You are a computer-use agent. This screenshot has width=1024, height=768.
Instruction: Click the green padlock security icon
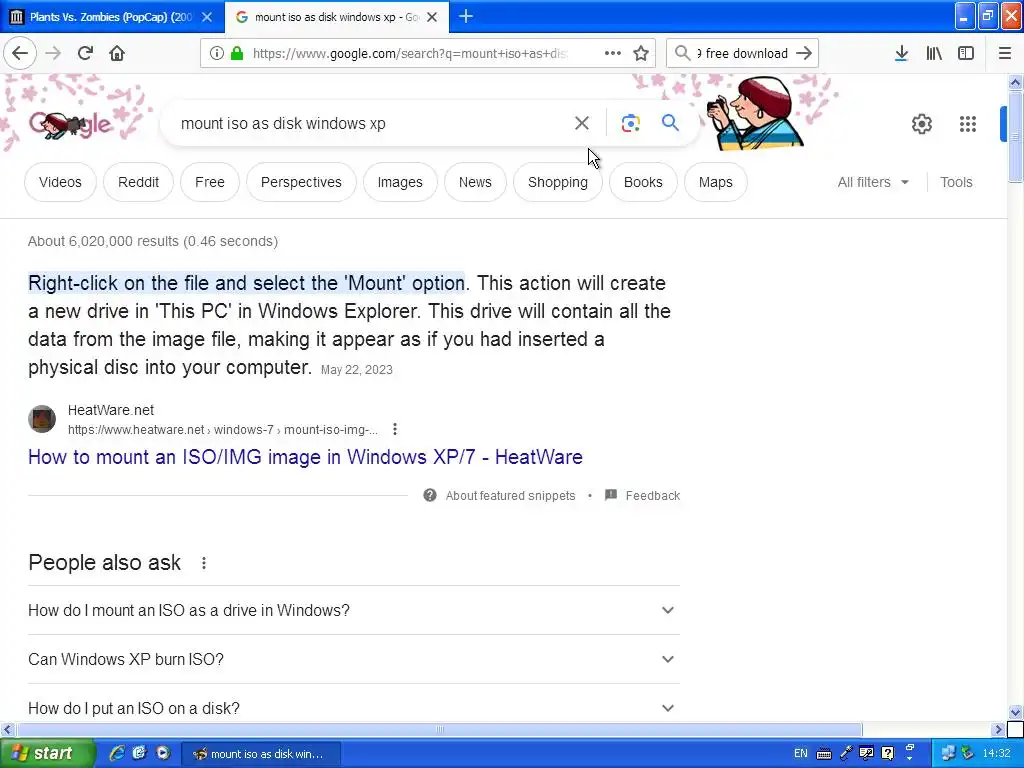click(x=237, y=53)
